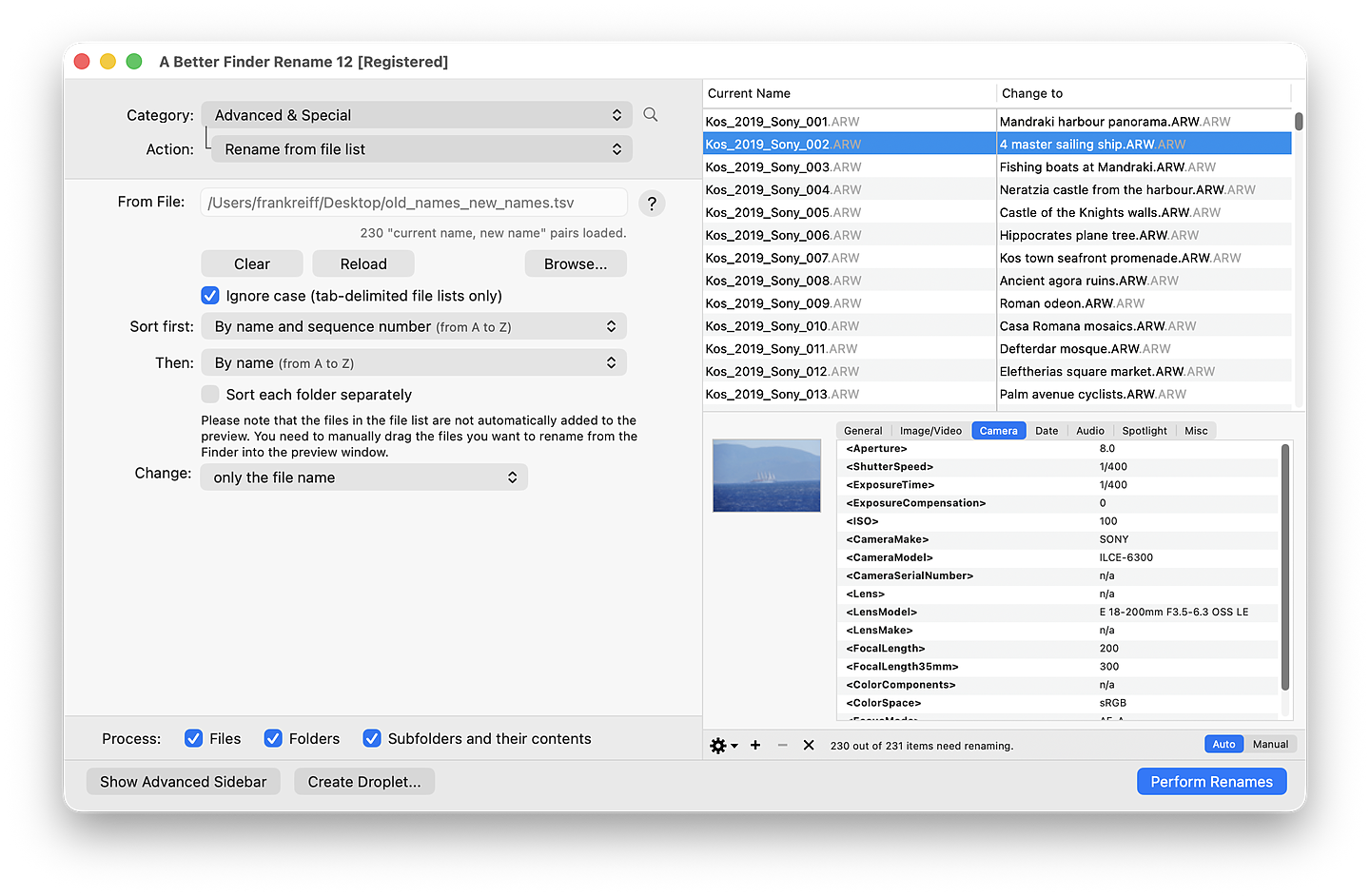
Task: Click new name Palm avenue cyclists.ARW
Action: click(x=1092, y=395)
